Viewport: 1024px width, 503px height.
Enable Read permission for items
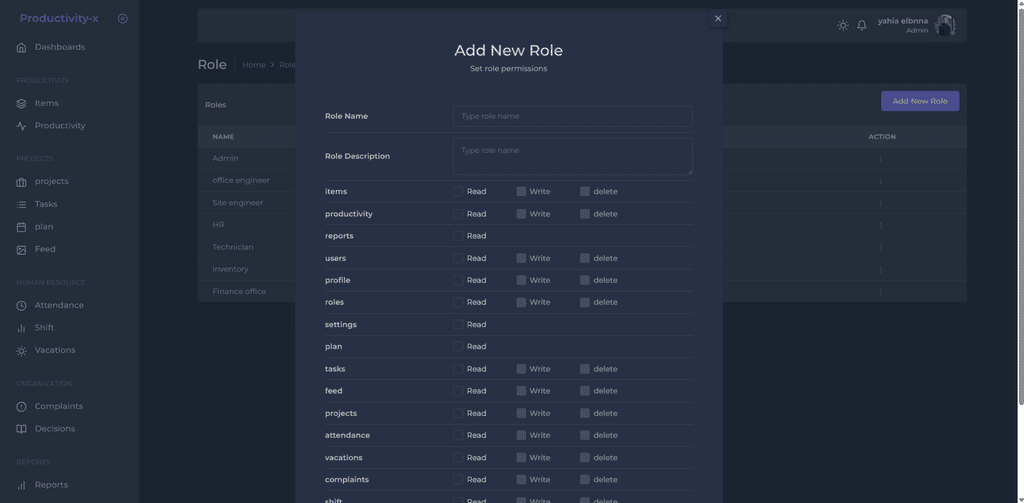tap(458, 191)
